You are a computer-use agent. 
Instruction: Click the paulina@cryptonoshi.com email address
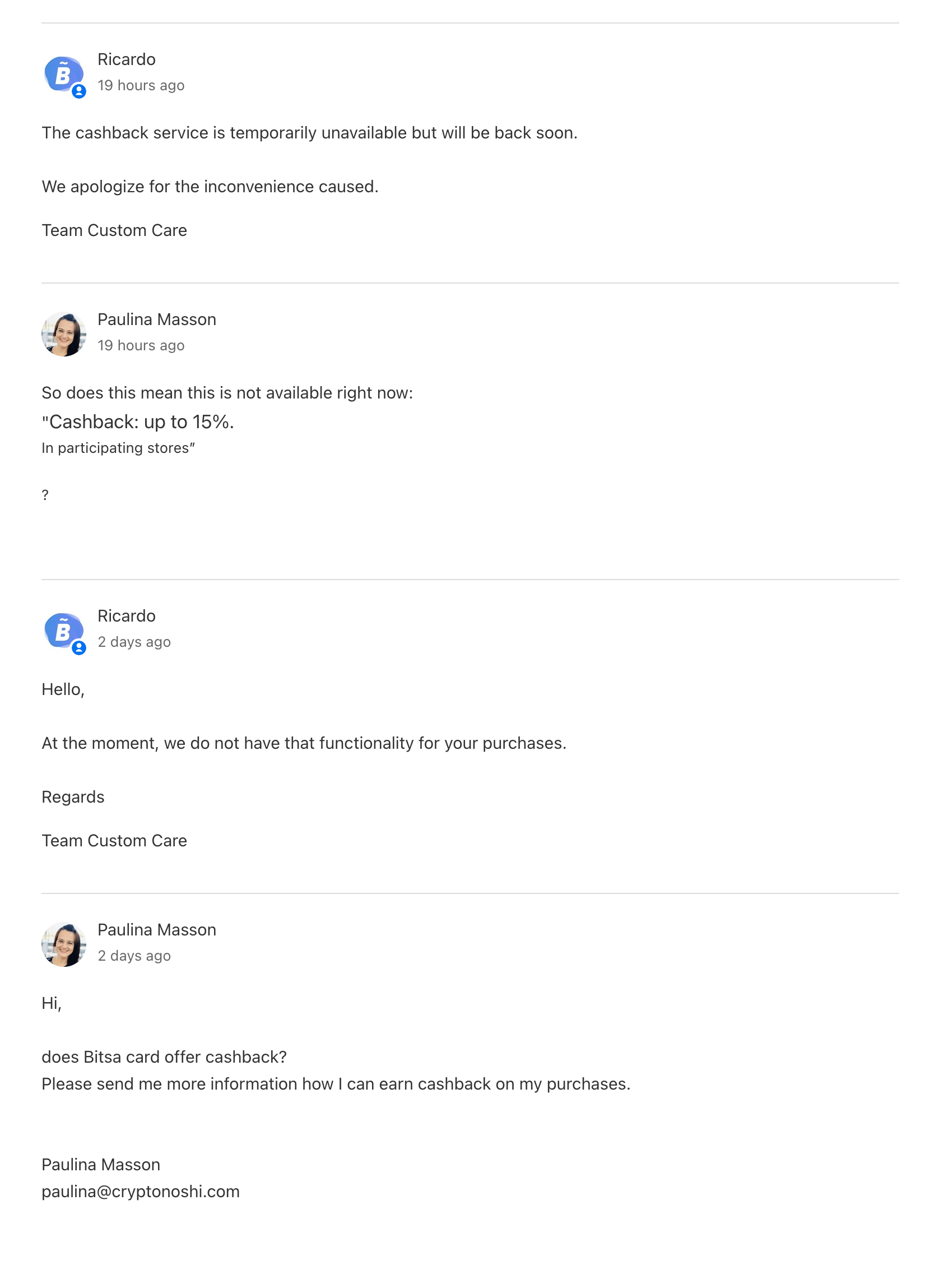tap(140, 1192)
